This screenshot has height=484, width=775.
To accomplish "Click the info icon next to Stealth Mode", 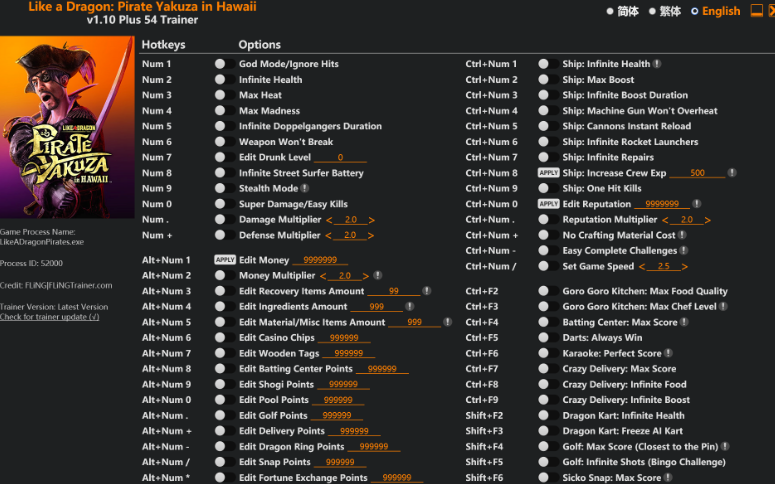I will [x=305, y=188].
